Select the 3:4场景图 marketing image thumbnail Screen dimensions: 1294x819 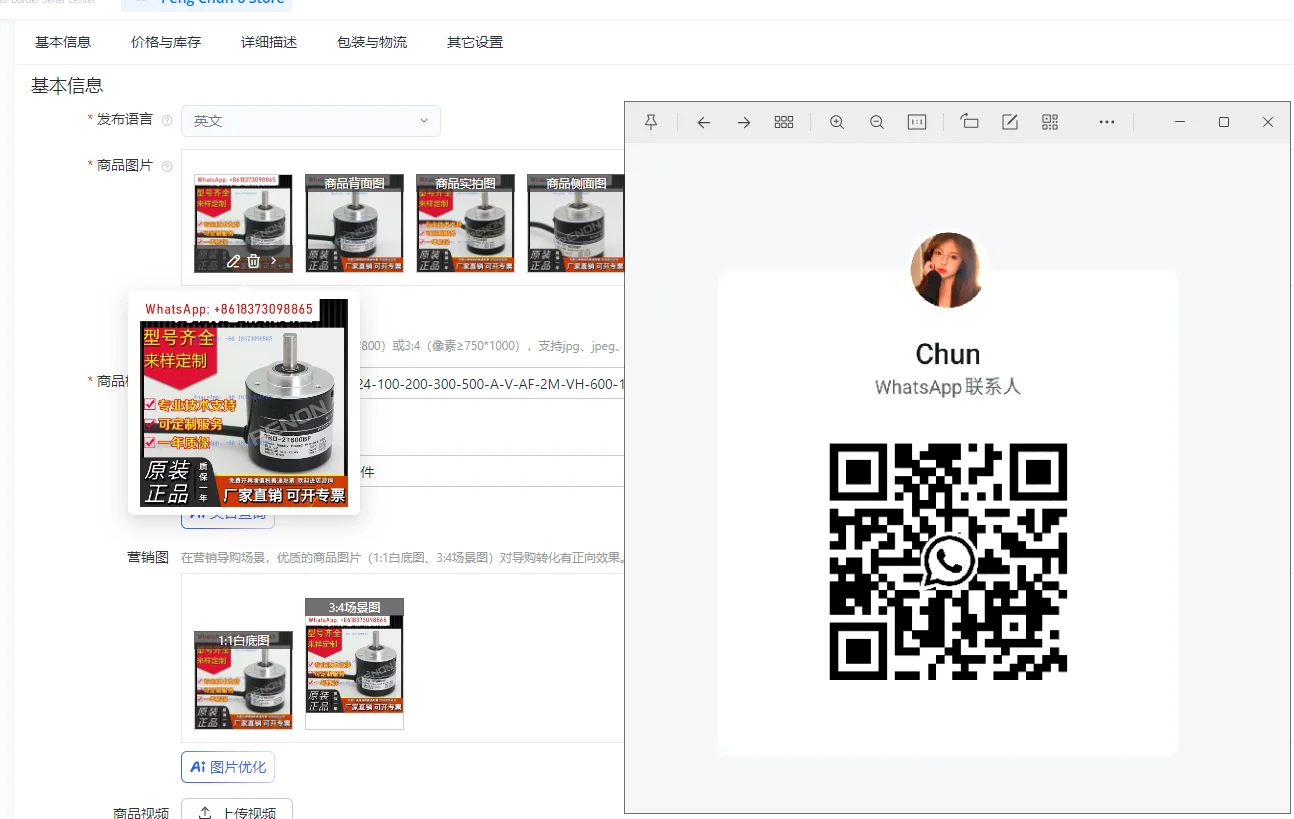(x=354, y=662)
